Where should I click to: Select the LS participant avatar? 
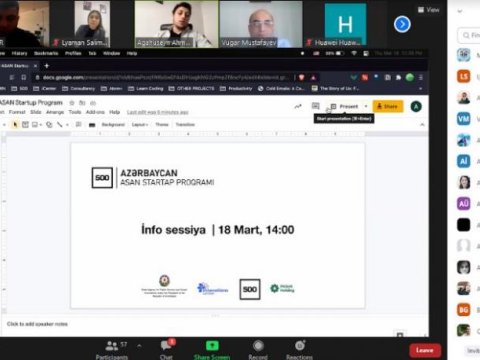[x=464, y=76]
